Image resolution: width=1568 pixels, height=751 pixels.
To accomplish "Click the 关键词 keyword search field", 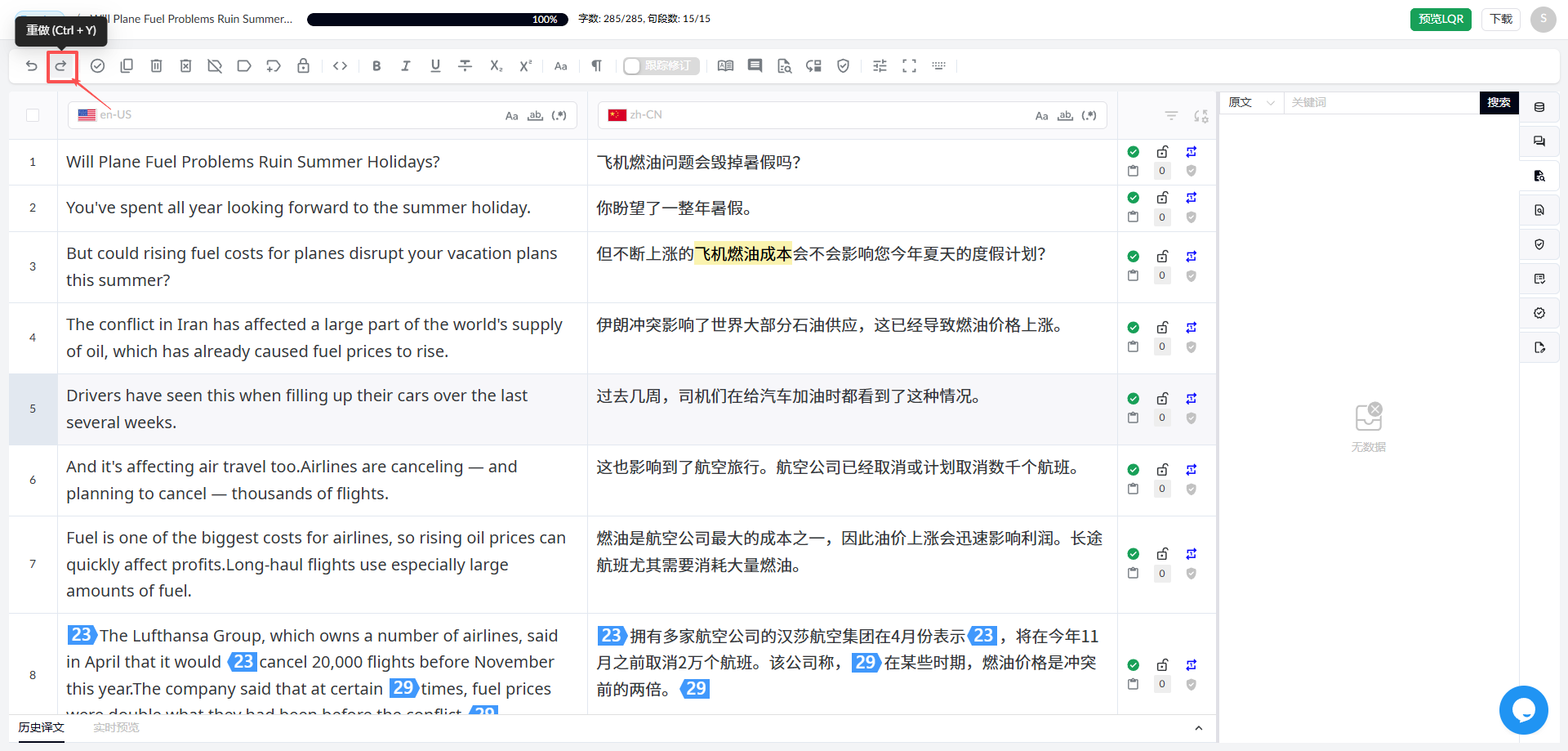I will coord(1382,103).
